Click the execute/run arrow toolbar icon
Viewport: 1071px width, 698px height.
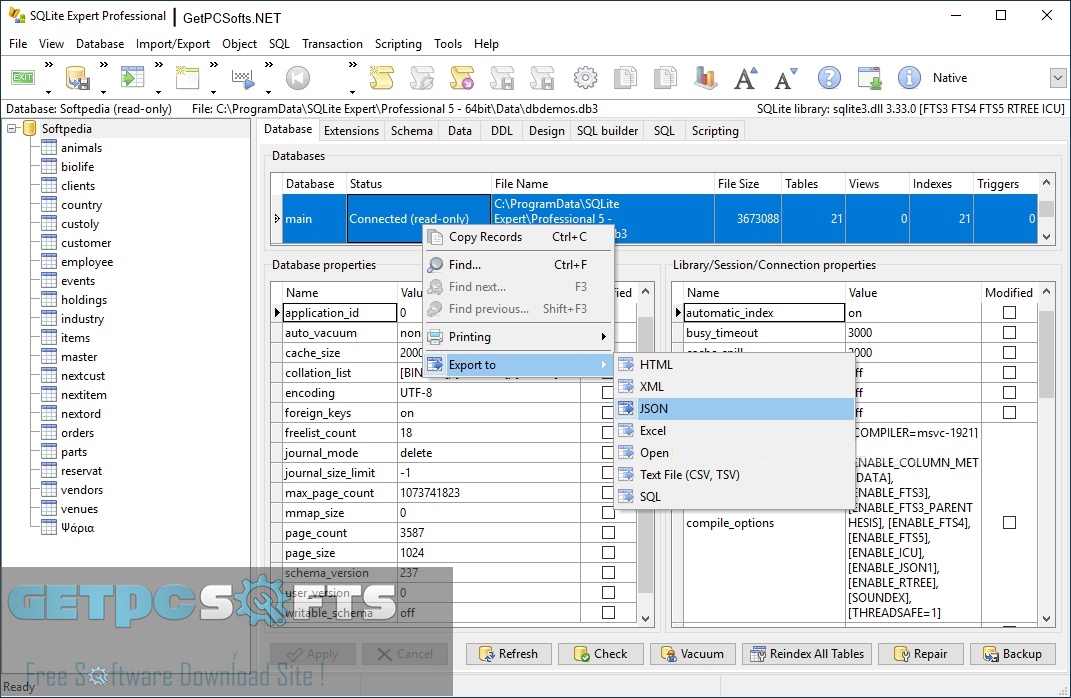point(242,79)
